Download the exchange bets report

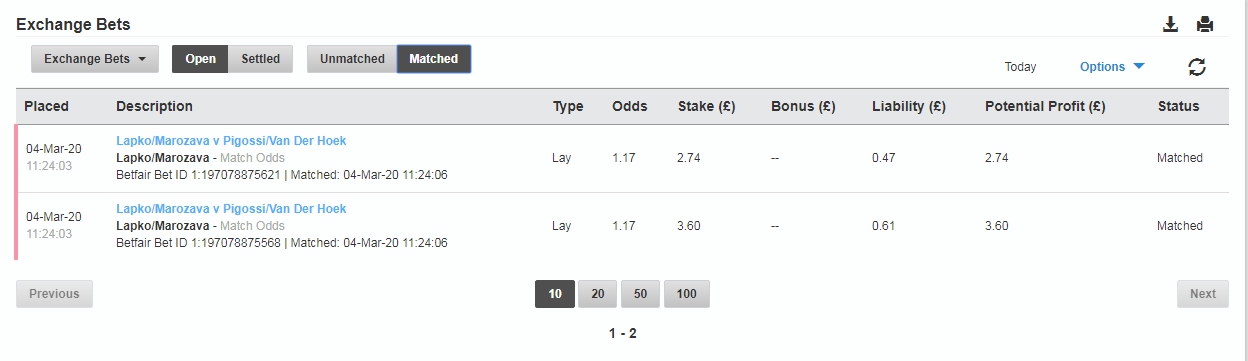pos(1171,24)
